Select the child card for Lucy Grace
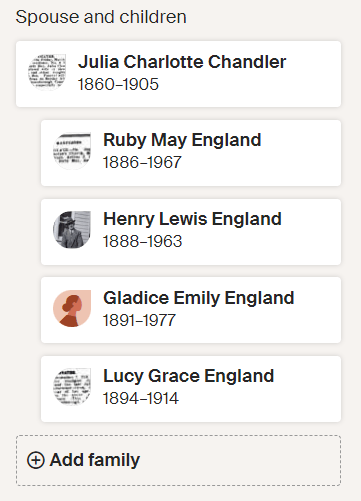Screen dimensions: 361x501 191,389
